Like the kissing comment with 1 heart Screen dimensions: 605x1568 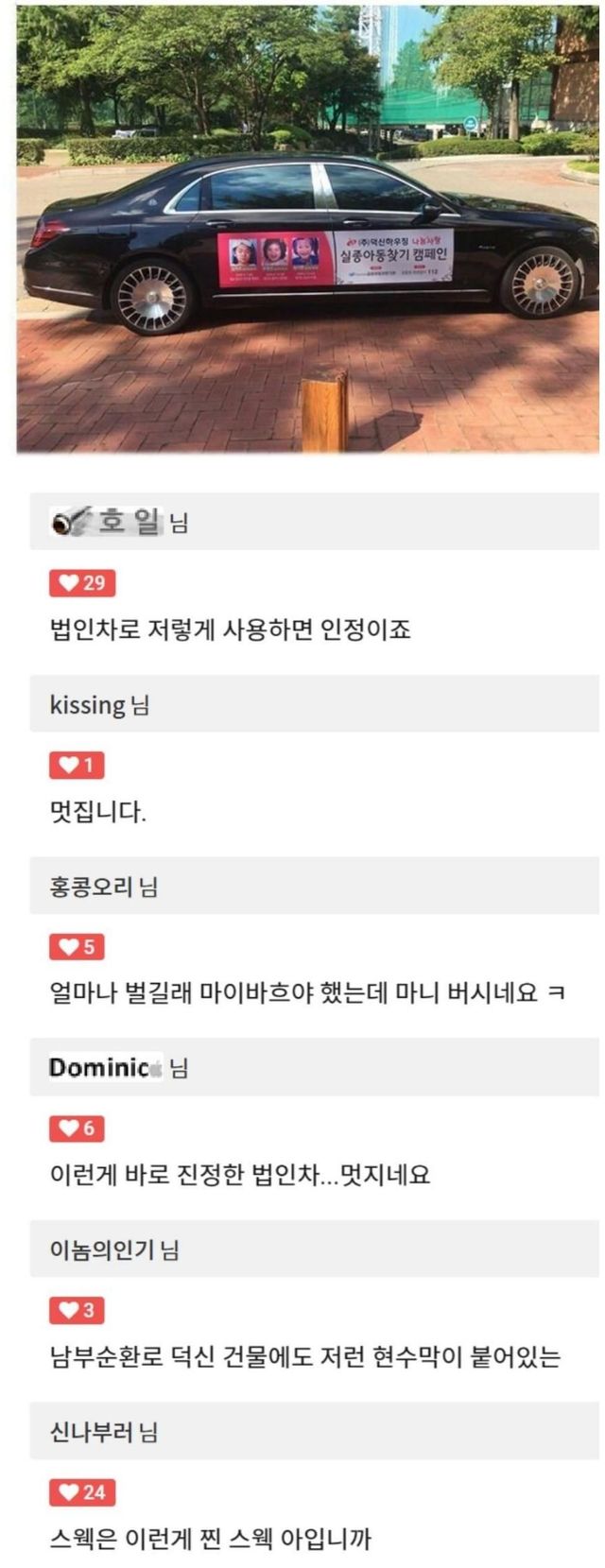77,765
